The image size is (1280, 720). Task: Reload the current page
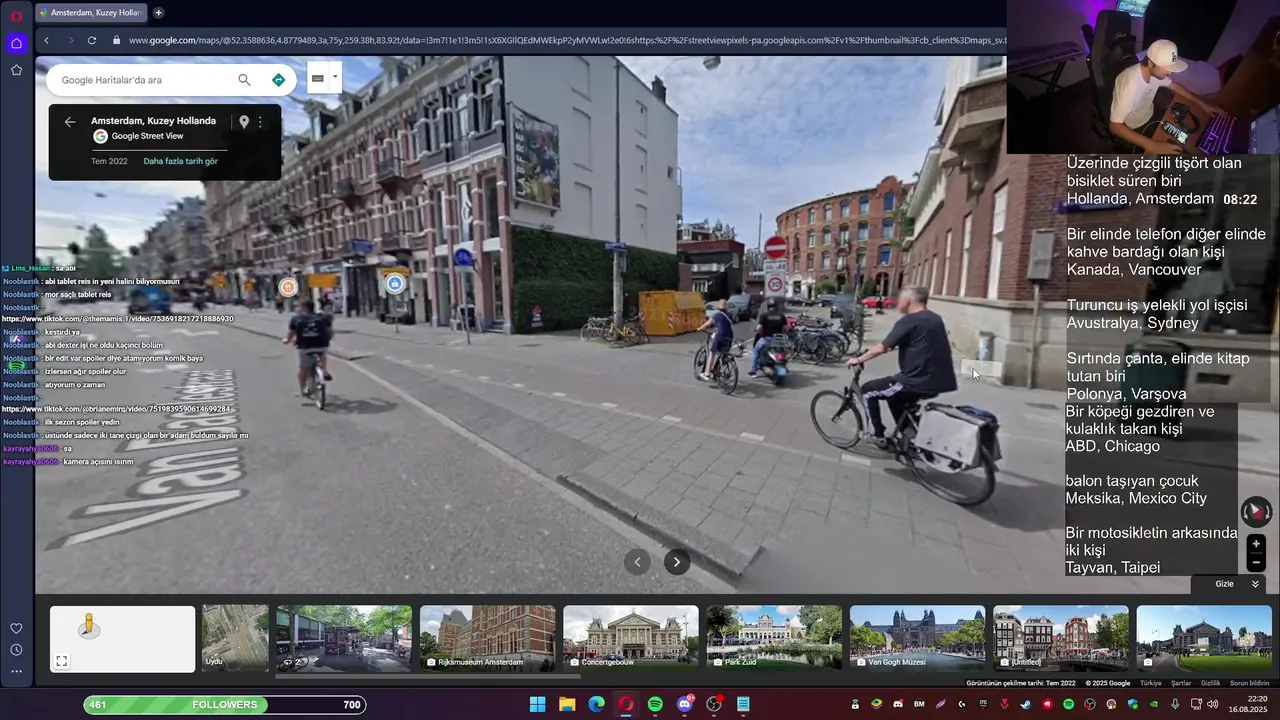(92, 40)
